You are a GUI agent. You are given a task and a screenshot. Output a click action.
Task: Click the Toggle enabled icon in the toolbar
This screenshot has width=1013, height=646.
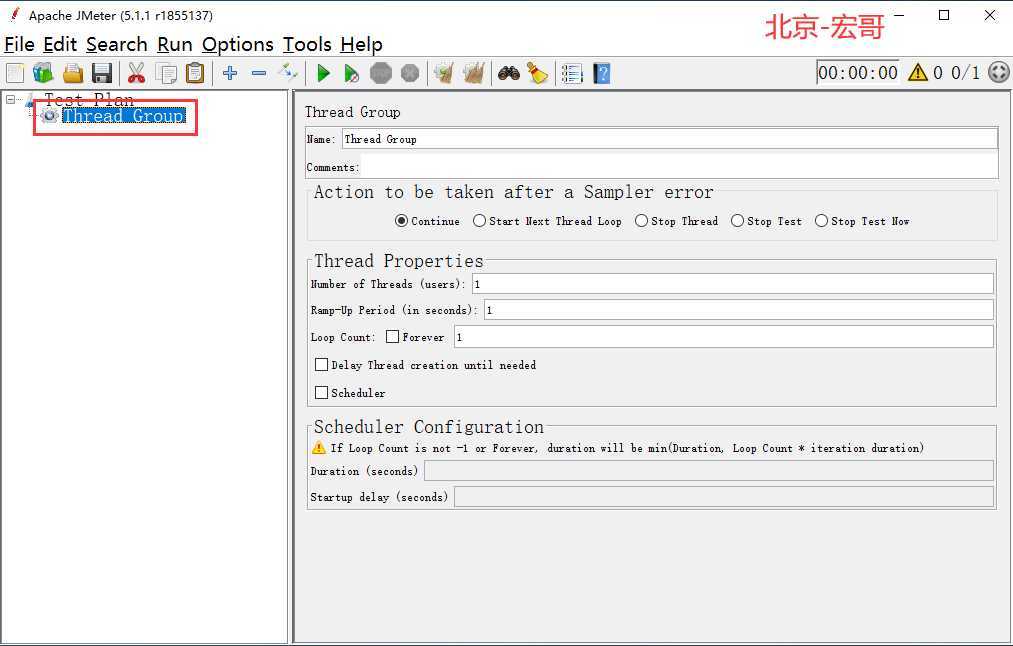[x=287, y=73]
